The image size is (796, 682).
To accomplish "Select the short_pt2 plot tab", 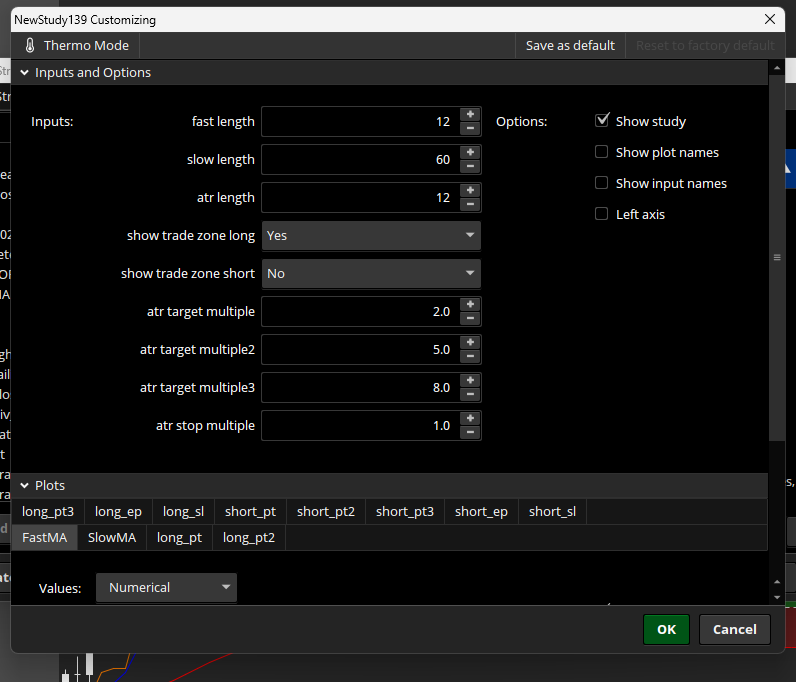I will (x=326, y=512).
